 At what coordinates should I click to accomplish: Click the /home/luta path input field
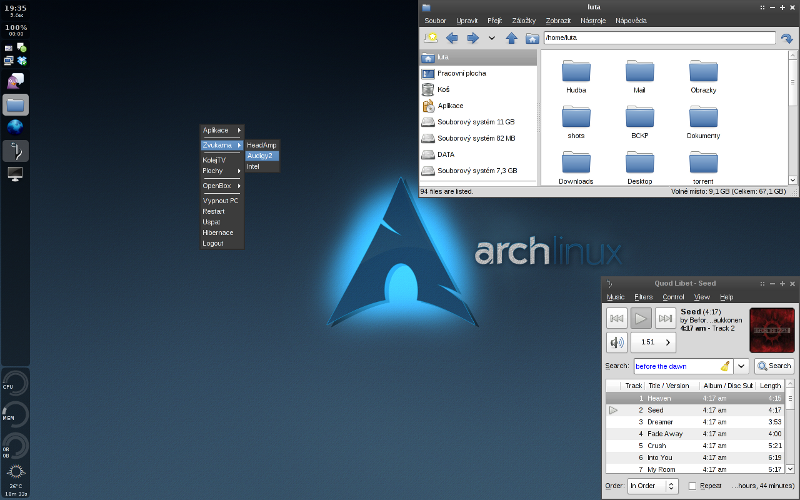pyautogui.click(x=659, y=38)
